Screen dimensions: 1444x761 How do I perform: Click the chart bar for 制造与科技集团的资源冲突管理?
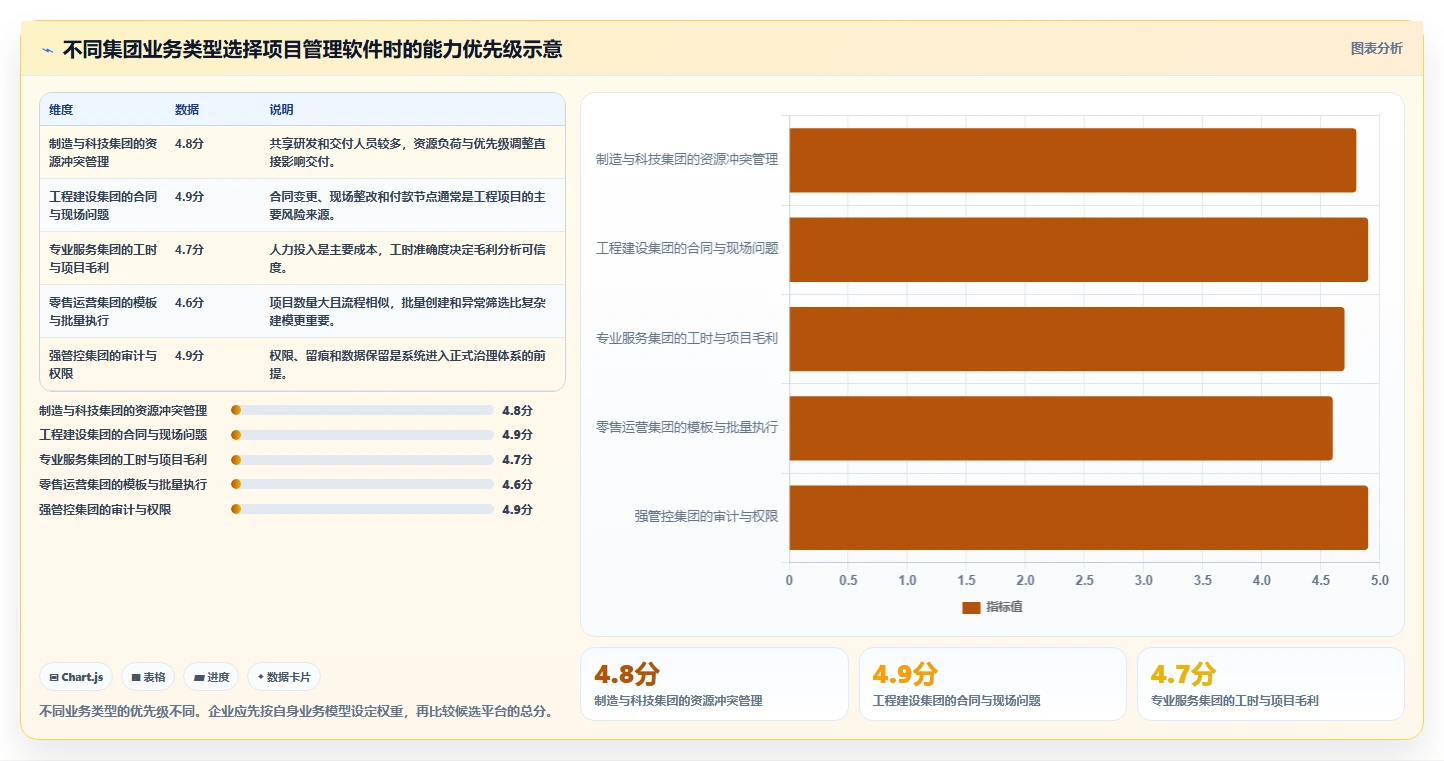pos(1073,160)
